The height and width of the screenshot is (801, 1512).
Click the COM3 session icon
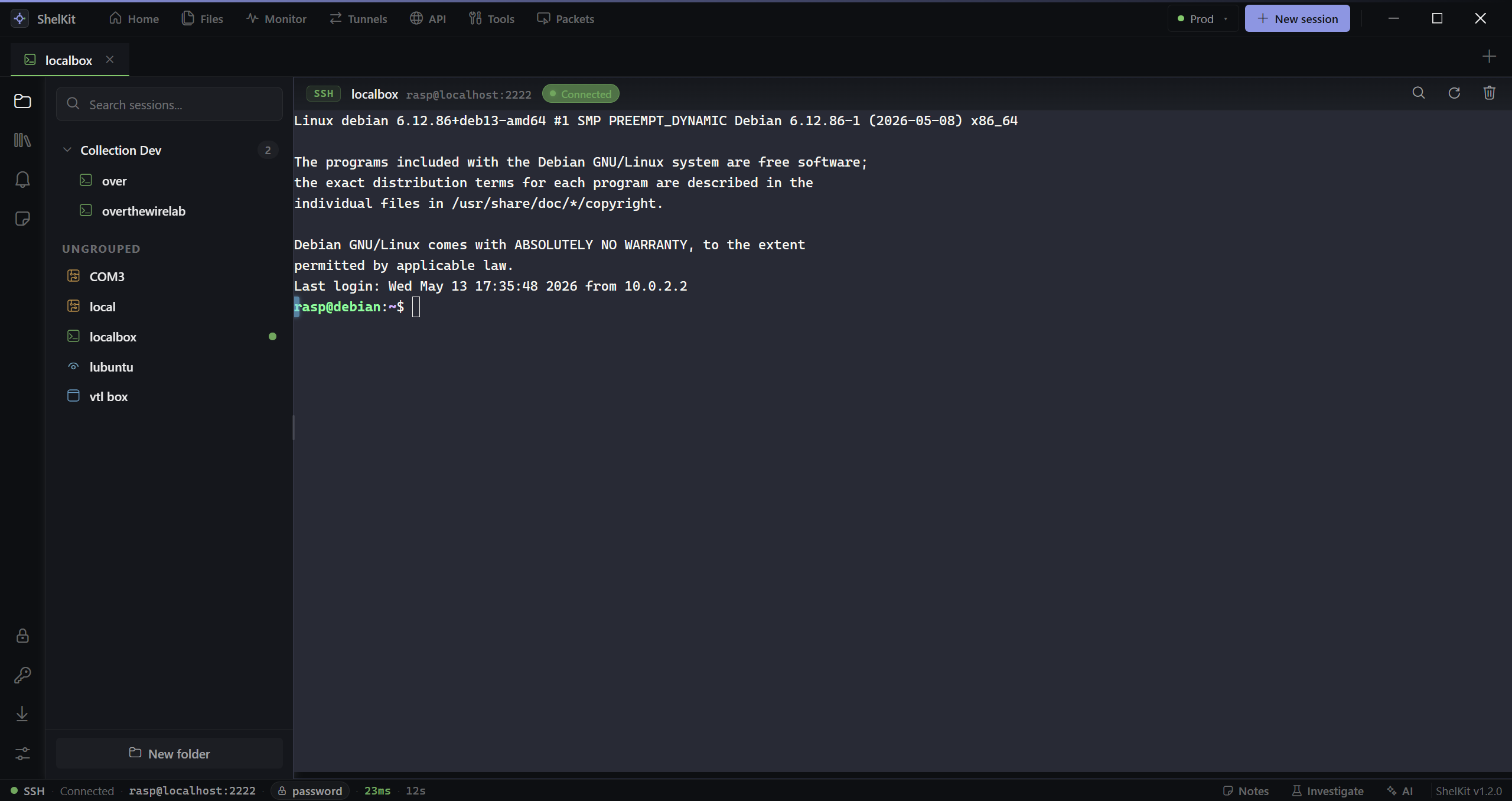73,276
